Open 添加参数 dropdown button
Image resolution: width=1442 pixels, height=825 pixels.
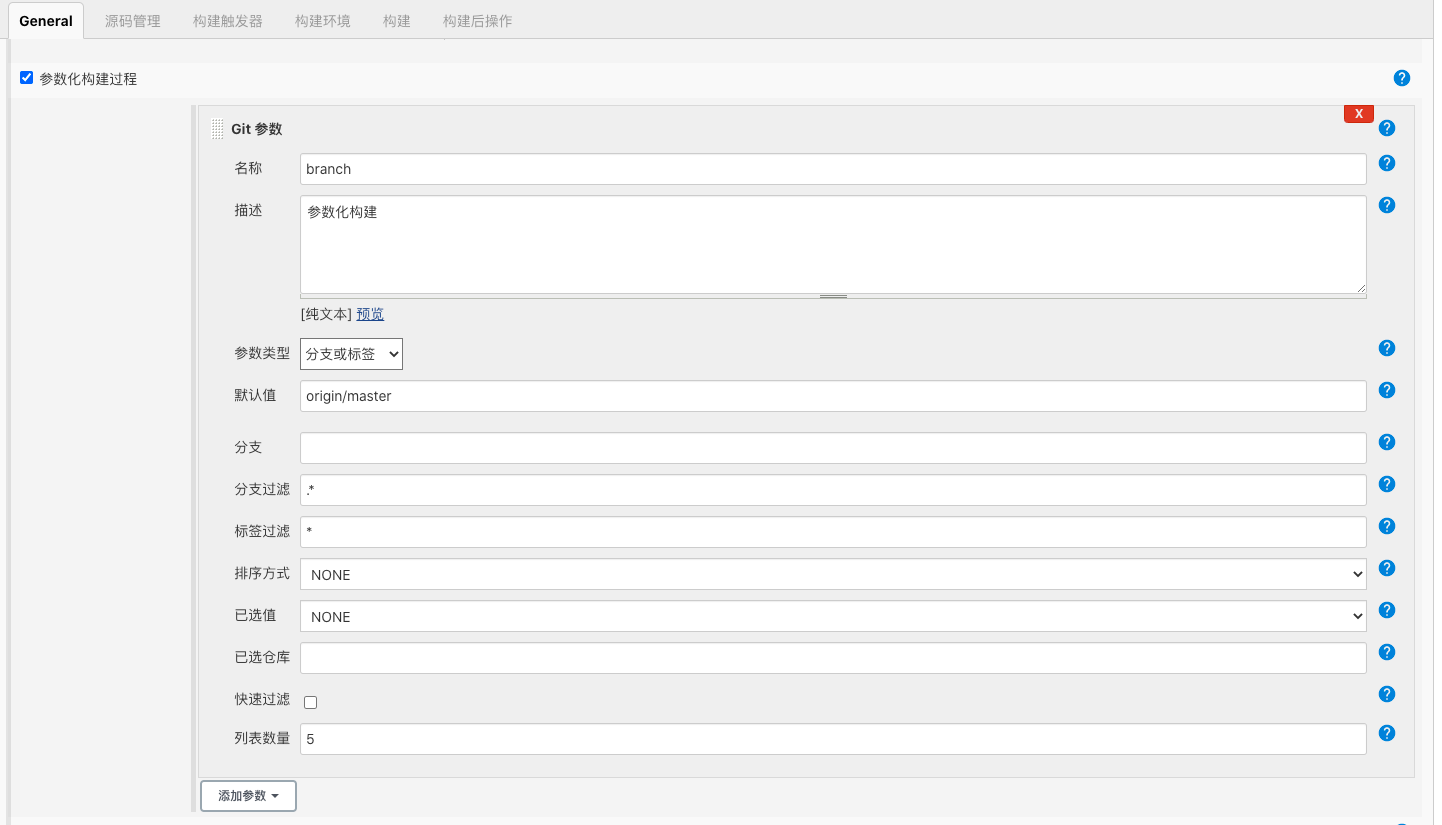[248, 796]
